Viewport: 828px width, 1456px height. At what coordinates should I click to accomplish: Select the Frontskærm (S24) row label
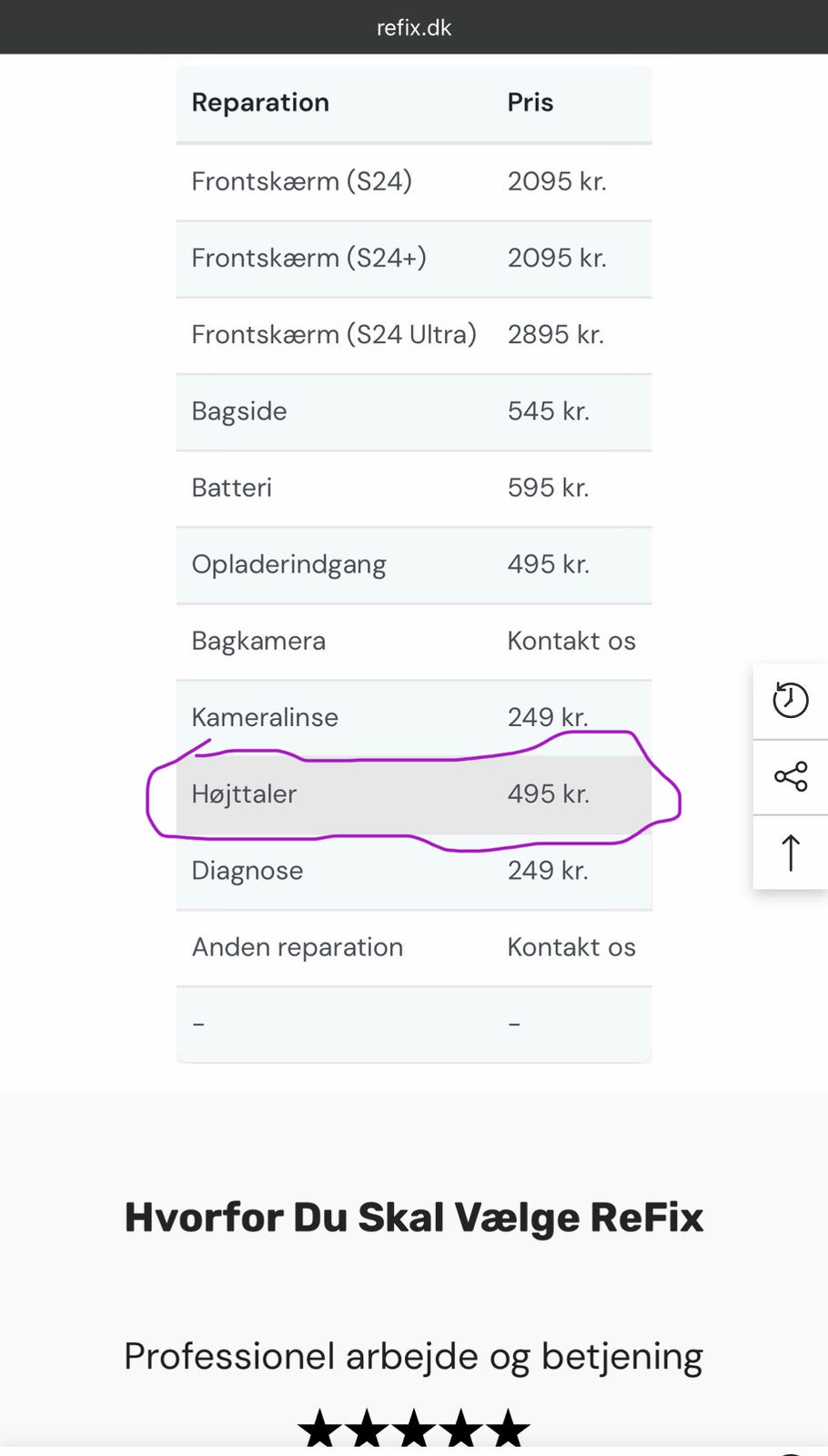(x=301, y=181)
